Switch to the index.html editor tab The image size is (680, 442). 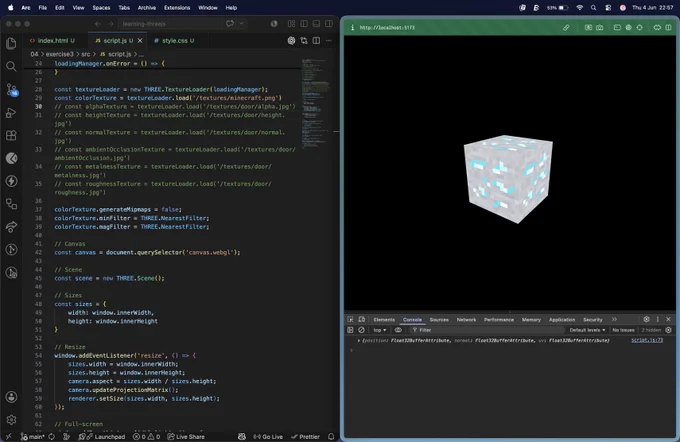pyautogui.click(x=52, y=40)
